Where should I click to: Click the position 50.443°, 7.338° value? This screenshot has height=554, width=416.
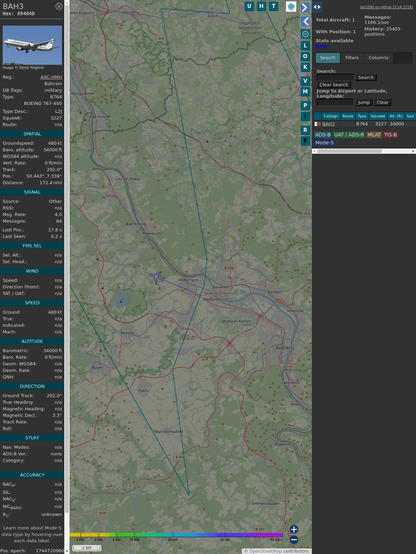tap(44, 176)
